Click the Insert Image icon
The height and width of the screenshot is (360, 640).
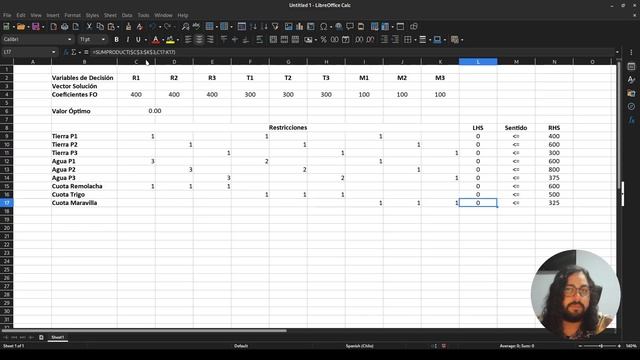point(289,27)
